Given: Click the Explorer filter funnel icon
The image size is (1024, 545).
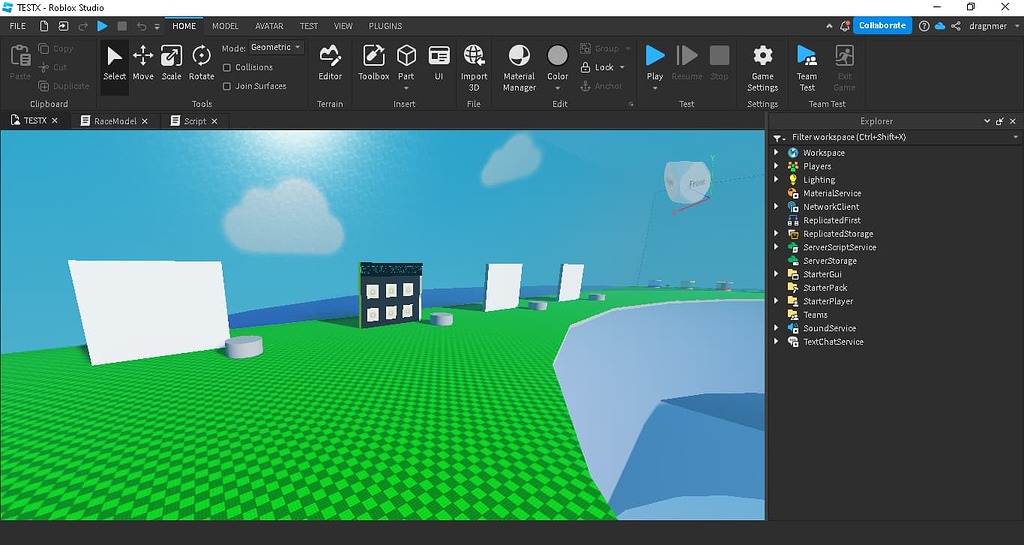Looking at the screenshot, I should click(x=778, y=138).
